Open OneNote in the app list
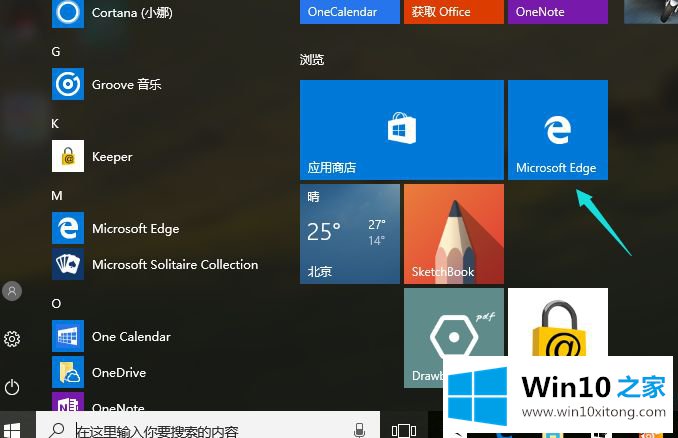Image resolution: width=678 pixels, height=438 pixels. (x=99, y=403)
